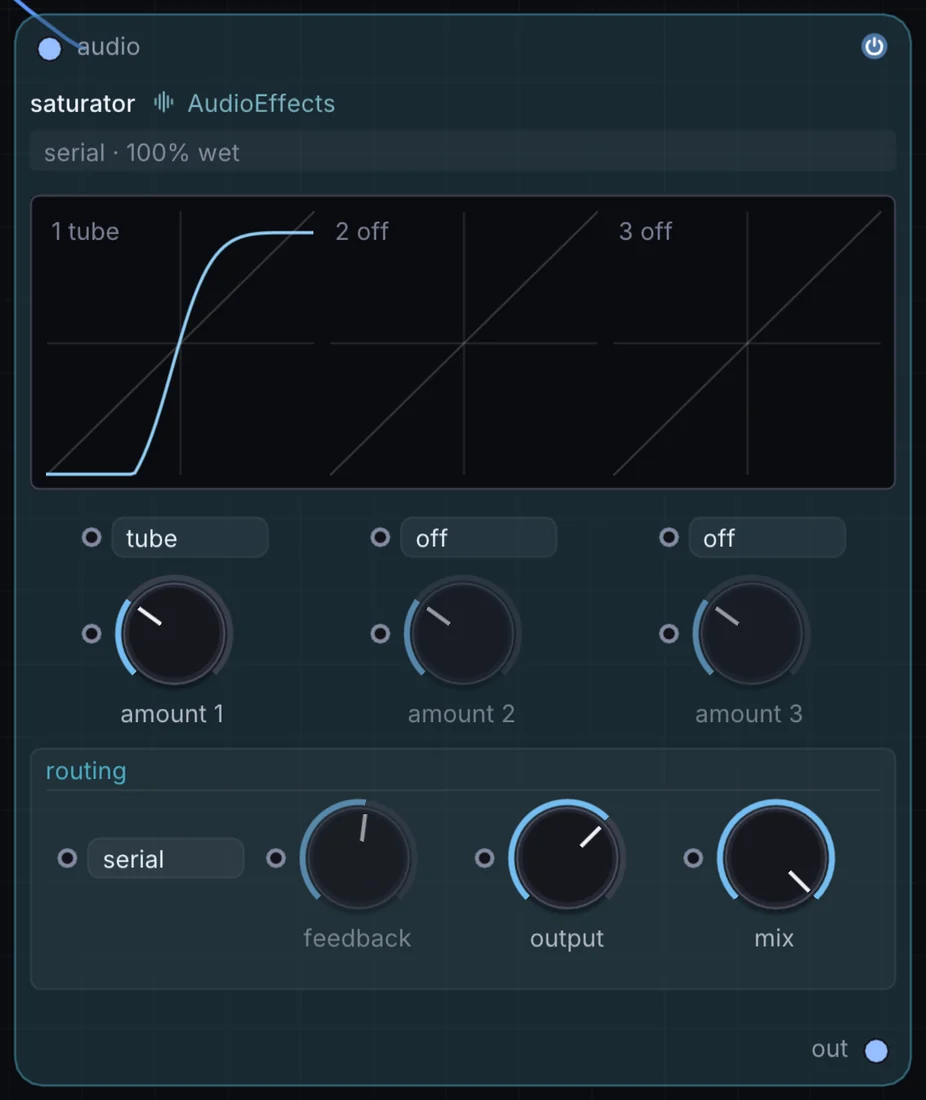Click the feedback label
This screenshot has height=1100, width=926.
pyautogui.click(x=357, y=938)
